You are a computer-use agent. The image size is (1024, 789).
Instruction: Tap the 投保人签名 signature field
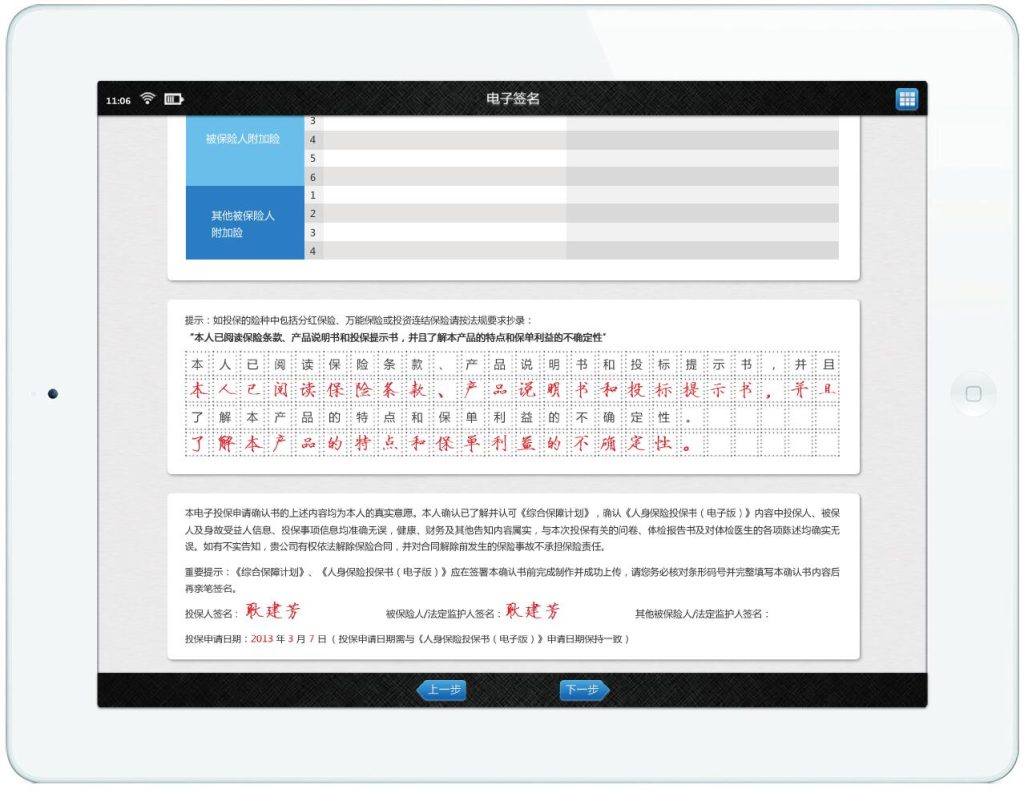[272, 611]
